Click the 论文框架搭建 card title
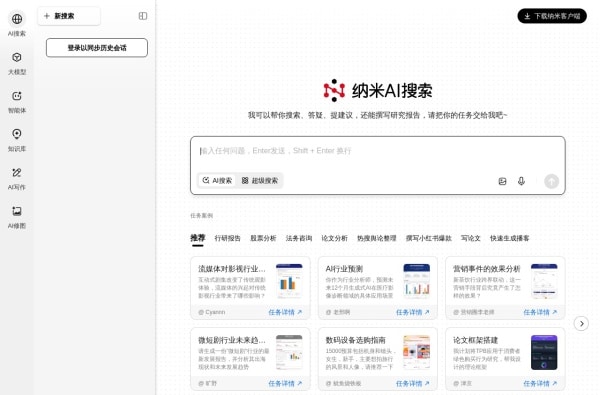600x395 pixels. pyautogui.click(x=475, y=340)
